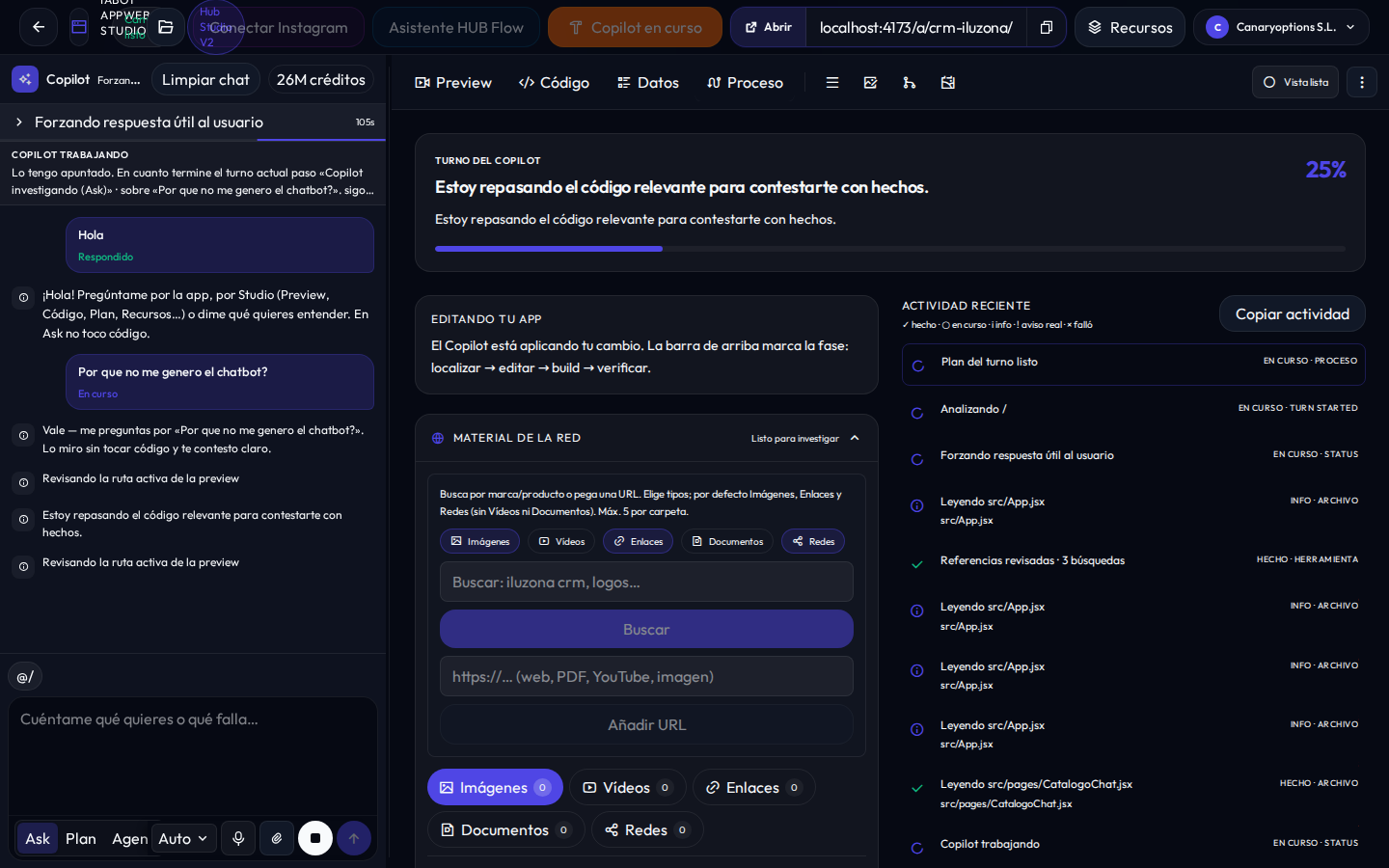Click spinner icon of Plan del turno listo

(x=918, y=366)
